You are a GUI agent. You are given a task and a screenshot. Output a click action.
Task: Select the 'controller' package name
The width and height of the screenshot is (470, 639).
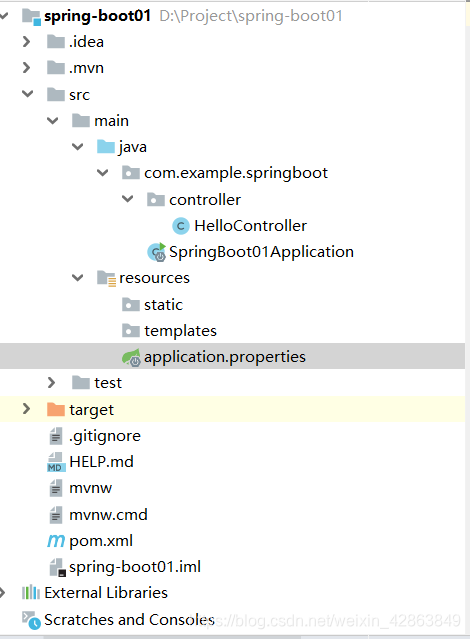pyautogui.click(x=205, y=200)
